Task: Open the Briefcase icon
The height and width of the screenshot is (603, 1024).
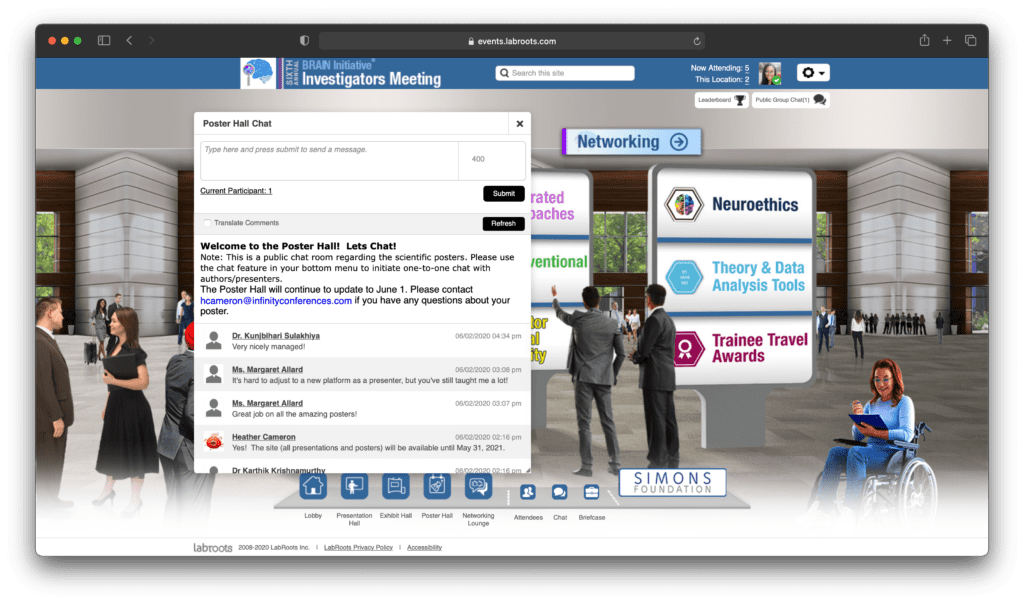Action: point(592,492)
